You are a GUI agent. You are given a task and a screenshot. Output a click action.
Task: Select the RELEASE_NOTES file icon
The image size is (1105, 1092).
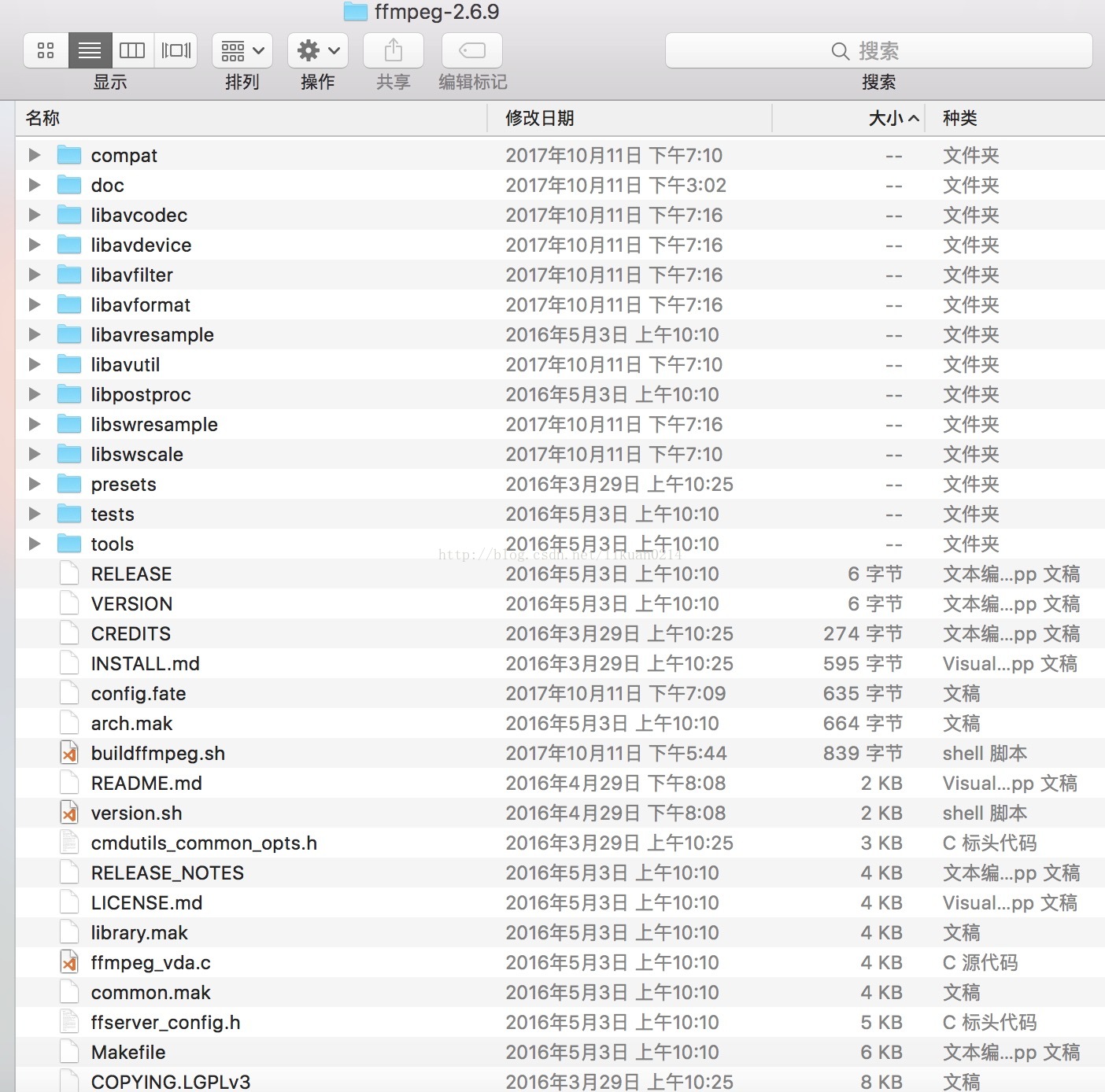click(69, 872)
